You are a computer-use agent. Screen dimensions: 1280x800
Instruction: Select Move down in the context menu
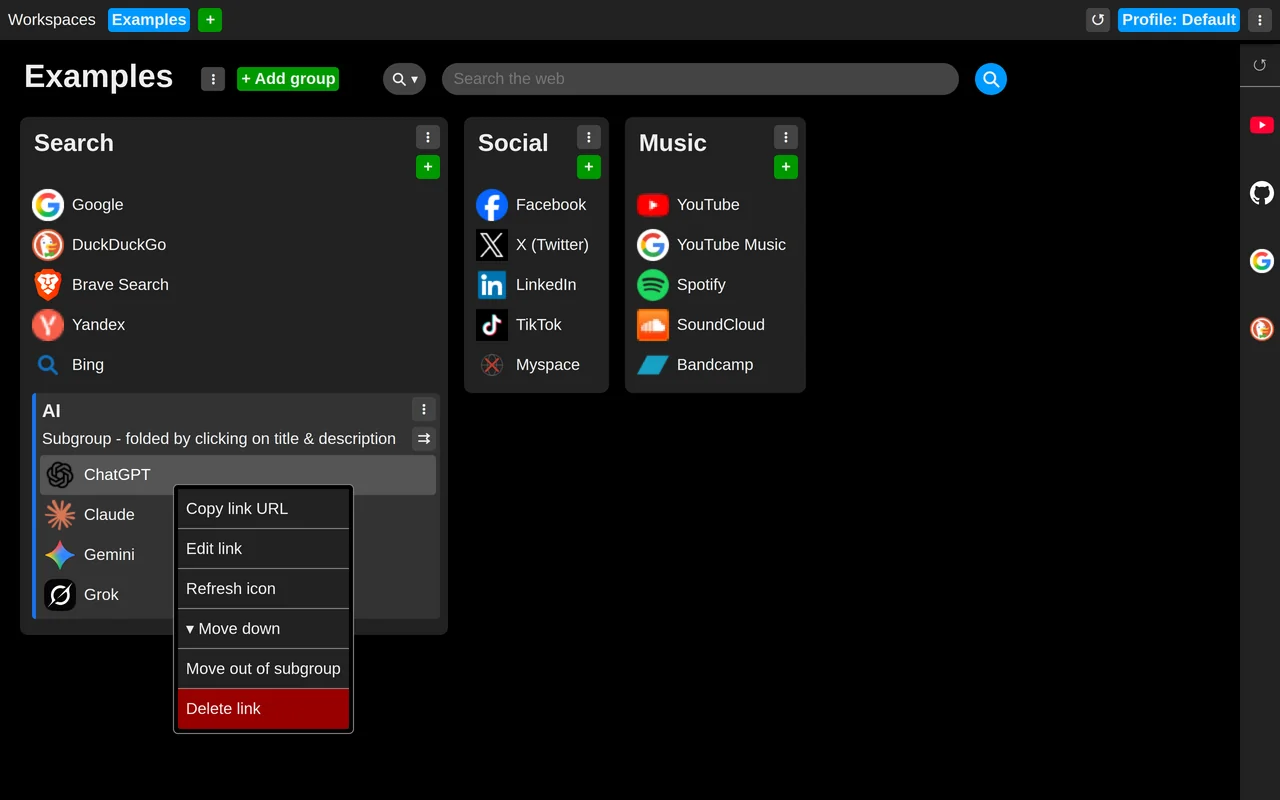tap(264, 629)
